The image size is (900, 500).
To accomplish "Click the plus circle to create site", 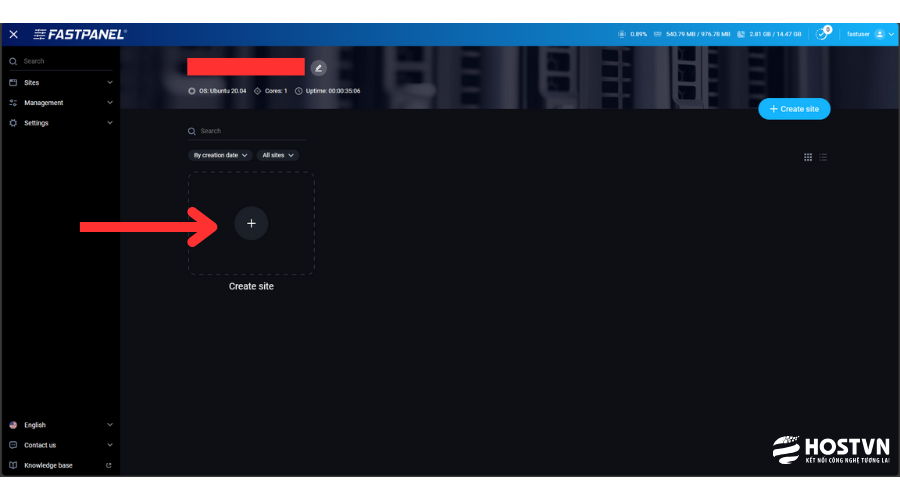I will click(x=251, y=223).
